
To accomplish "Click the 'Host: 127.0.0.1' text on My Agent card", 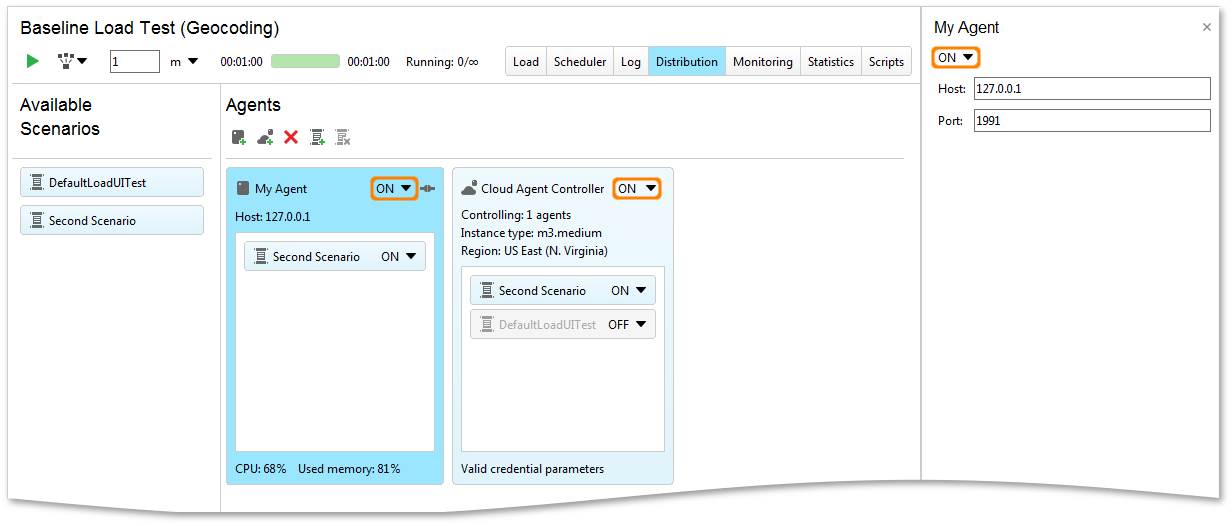I will click(x=273, y=216).
